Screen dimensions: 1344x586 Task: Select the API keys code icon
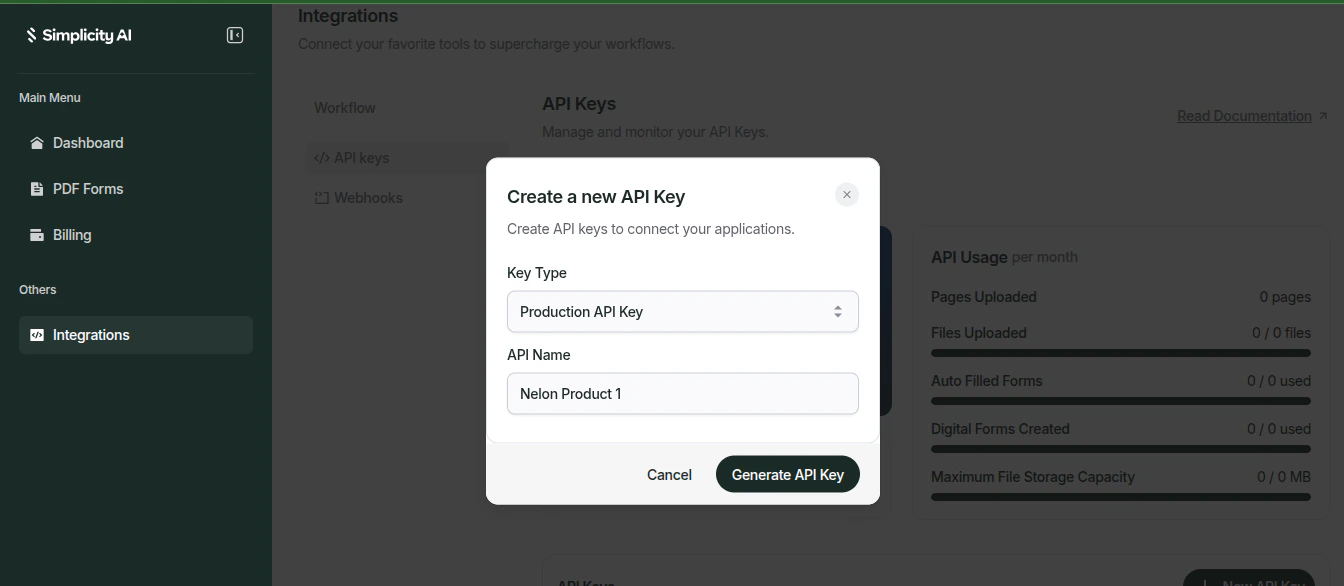coord(320,157)
